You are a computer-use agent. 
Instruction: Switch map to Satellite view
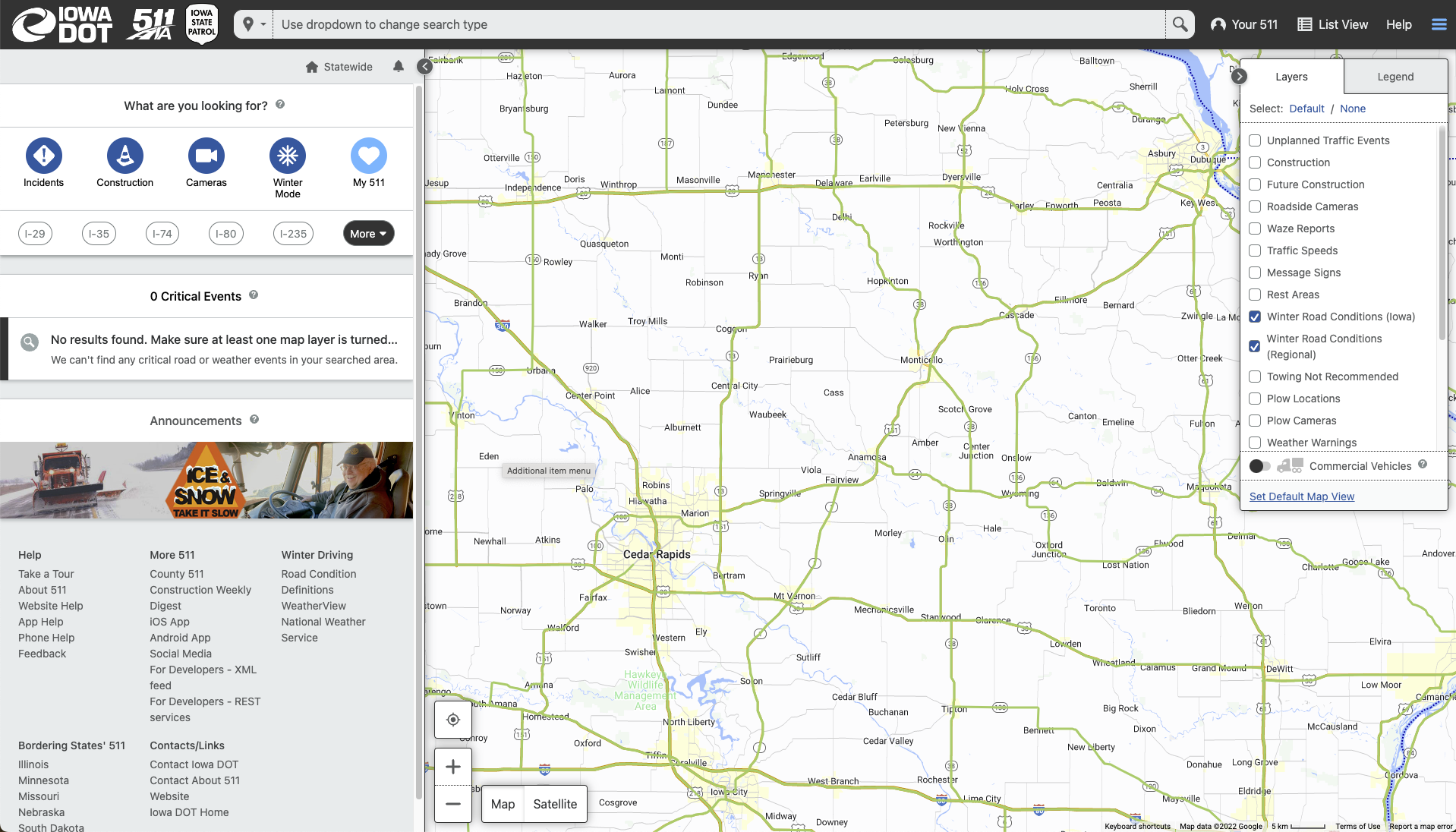pyautogui.click(x=555, y=804)
